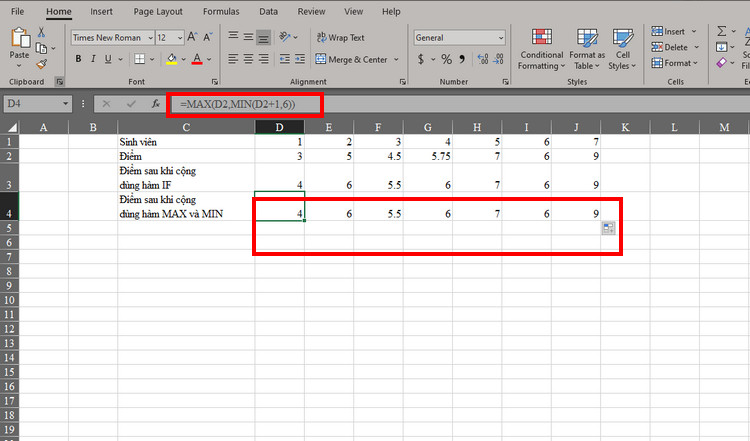Apply the Borders icon

point(140,59)
